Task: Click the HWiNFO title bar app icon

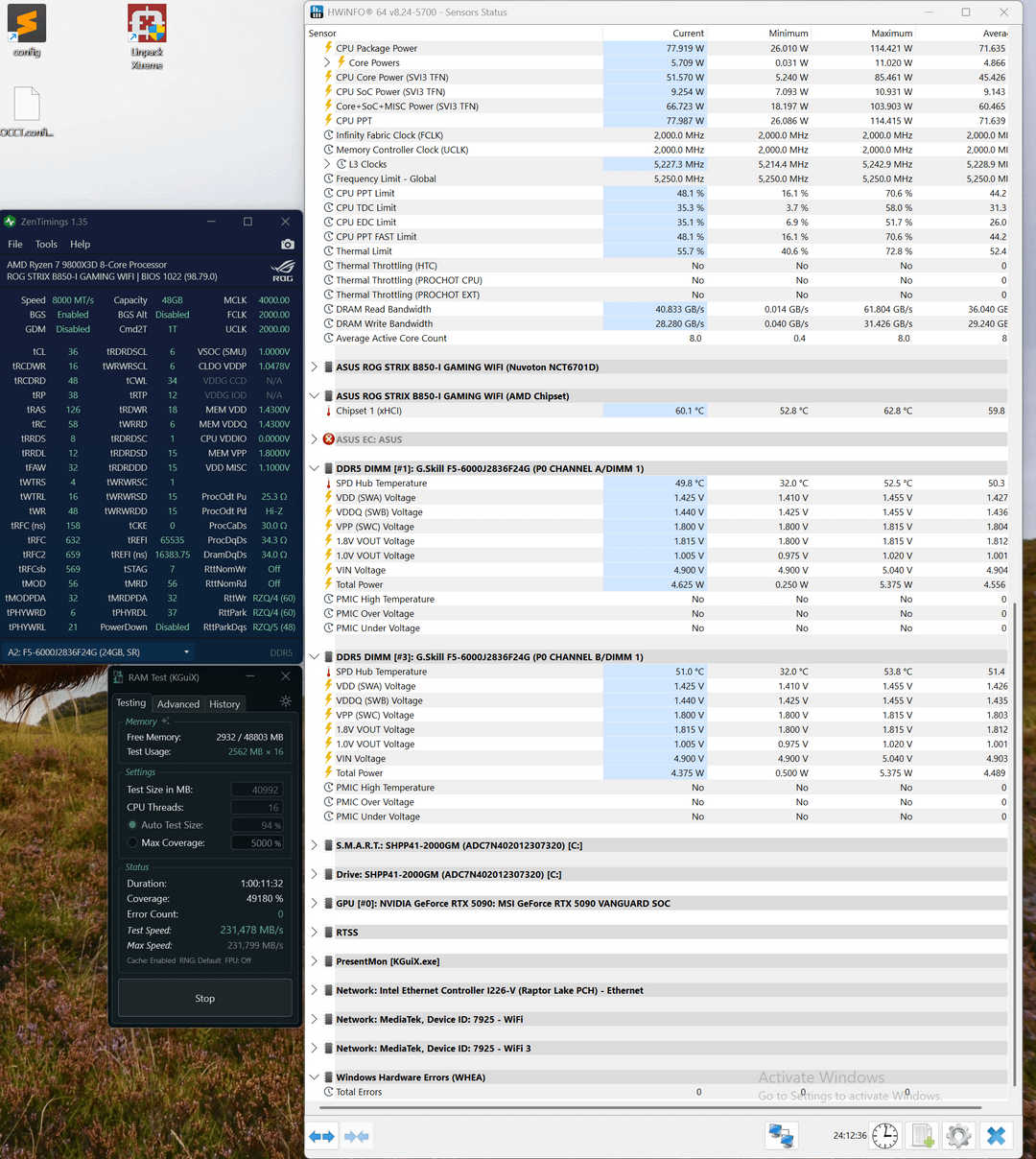Action: click(317, 12)
